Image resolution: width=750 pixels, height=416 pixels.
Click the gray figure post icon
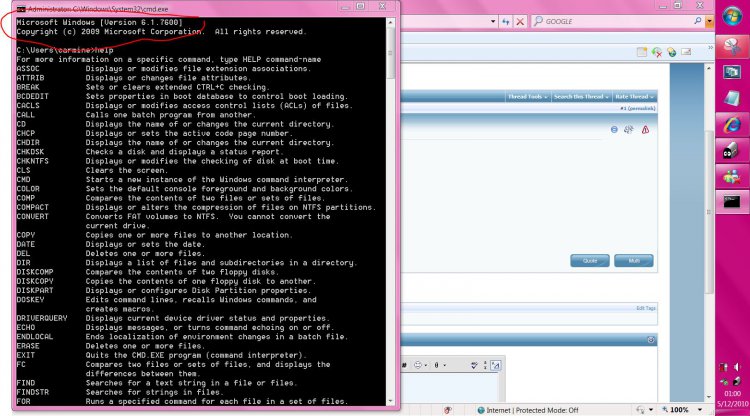coord(629,130)
